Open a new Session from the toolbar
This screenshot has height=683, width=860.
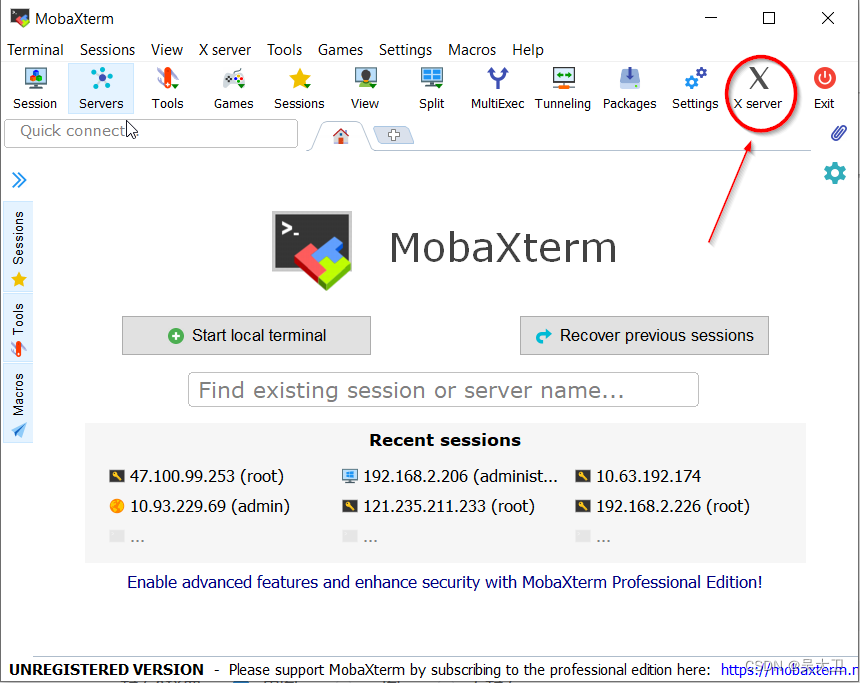pos(34,88)
